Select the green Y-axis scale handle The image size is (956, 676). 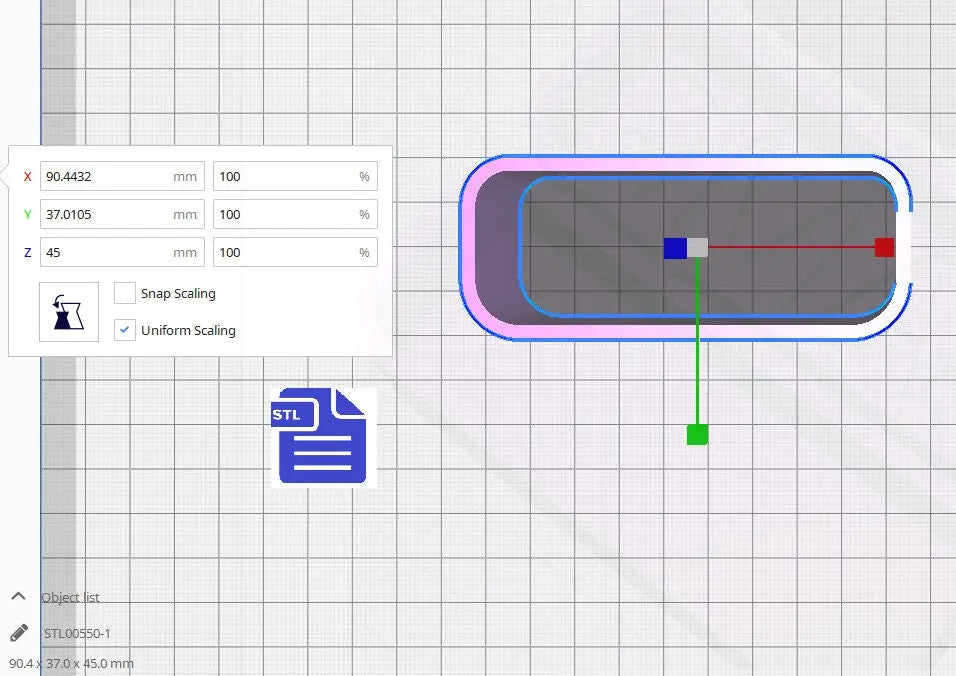click(x=697, y=434)
